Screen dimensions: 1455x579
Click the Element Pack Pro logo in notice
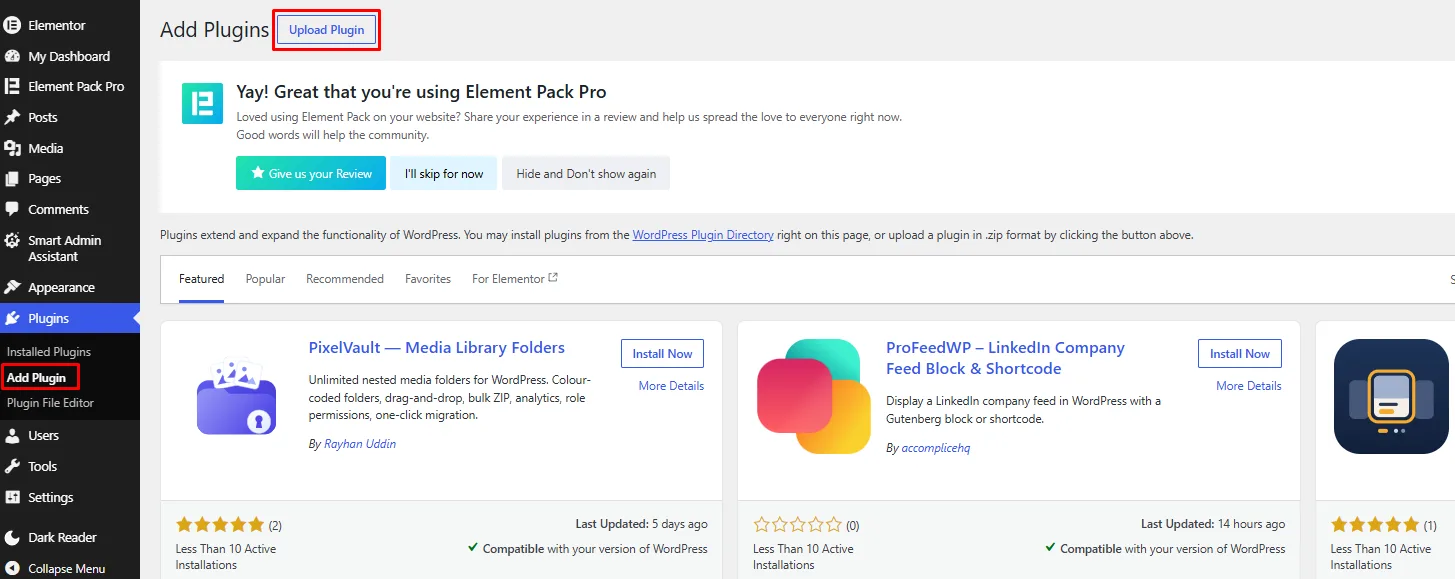(x=202, y=103)
